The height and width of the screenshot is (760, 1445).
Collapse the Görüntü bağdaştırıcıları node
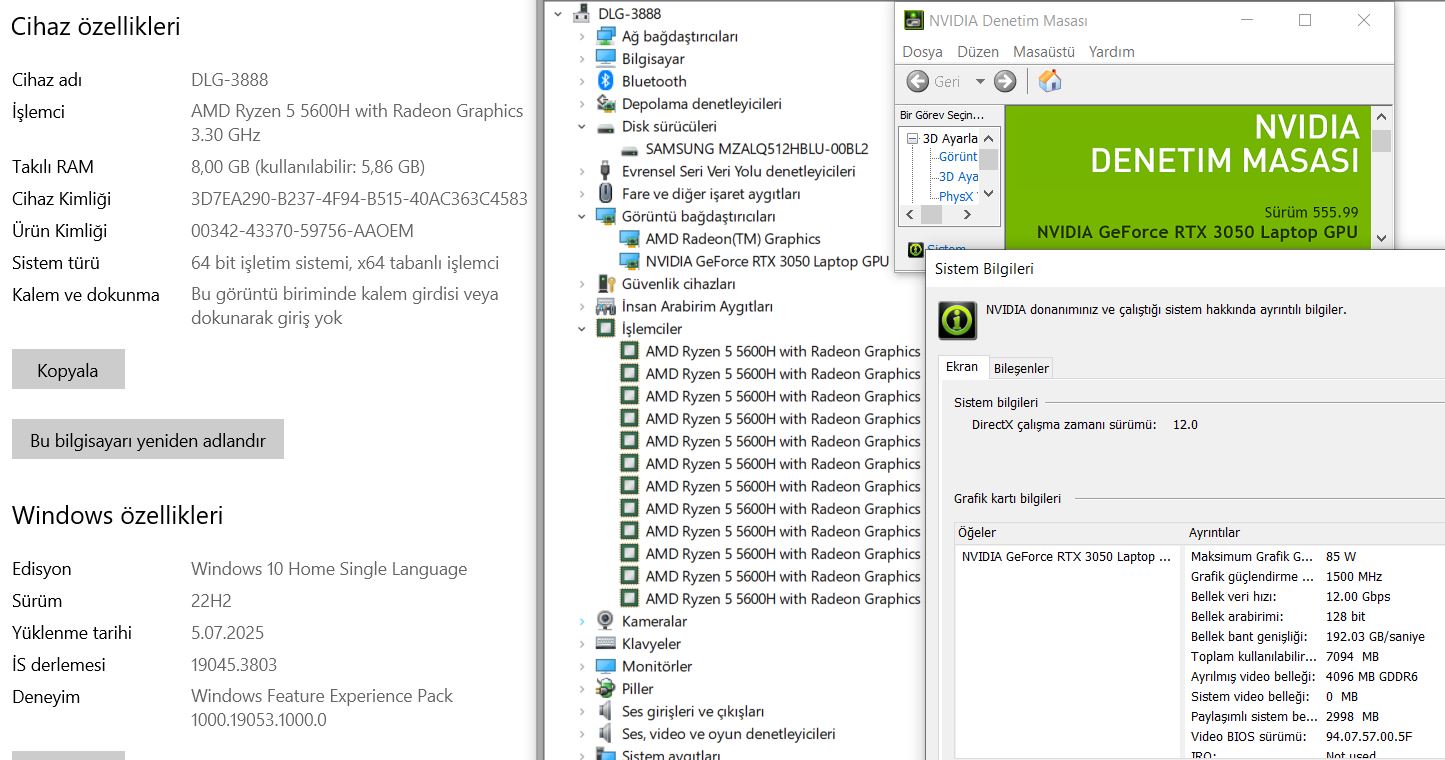click(x=581, y=216)
